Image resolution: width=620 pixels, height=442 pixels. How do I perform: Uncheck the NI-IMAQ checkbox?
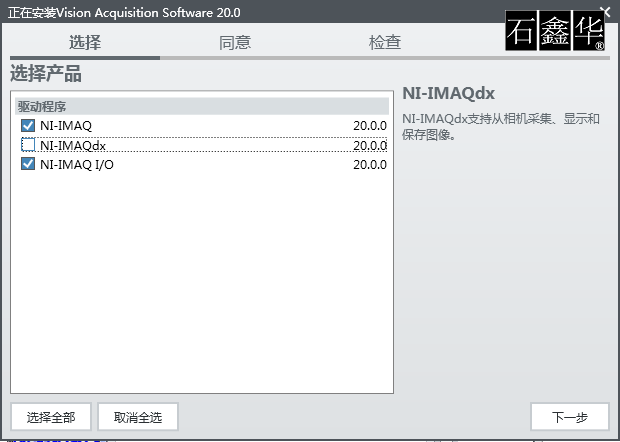(28, 126)
